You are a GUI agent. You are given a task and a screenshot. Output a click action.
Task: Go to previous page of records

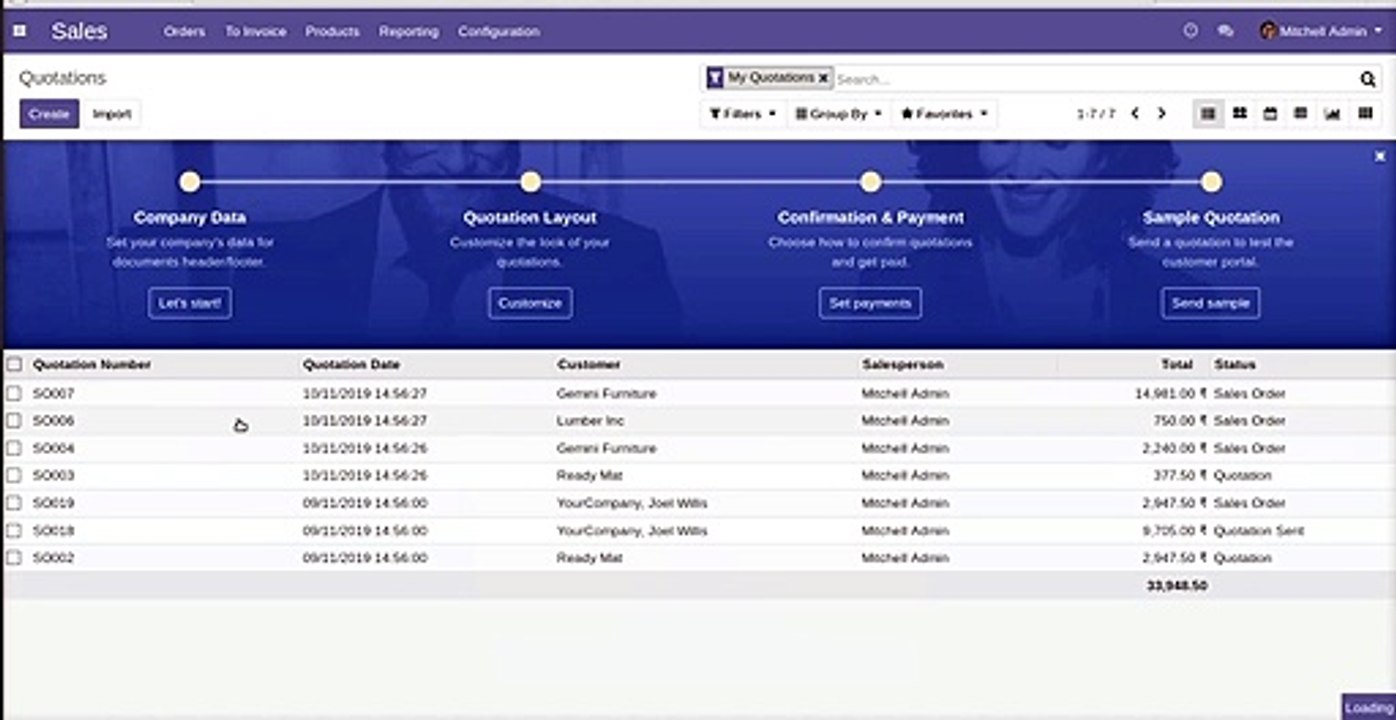tap(1135, 114)
